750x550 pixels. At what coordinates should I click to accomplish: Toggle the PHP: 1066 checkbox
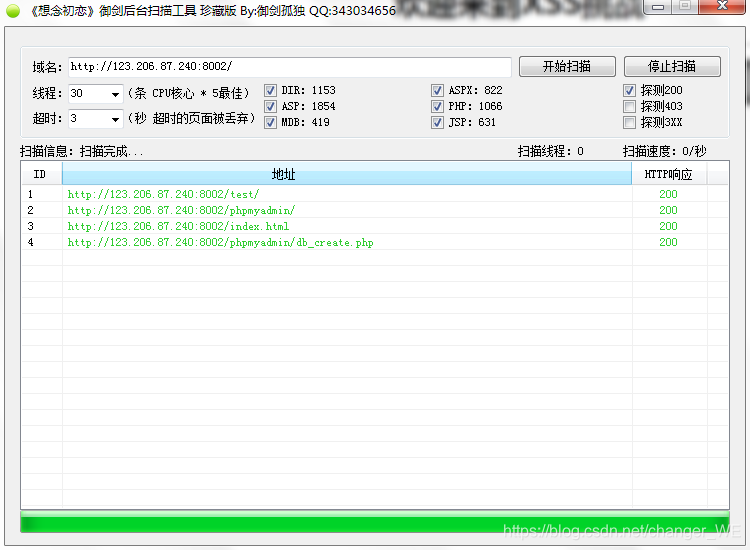[x=437, y=106]
